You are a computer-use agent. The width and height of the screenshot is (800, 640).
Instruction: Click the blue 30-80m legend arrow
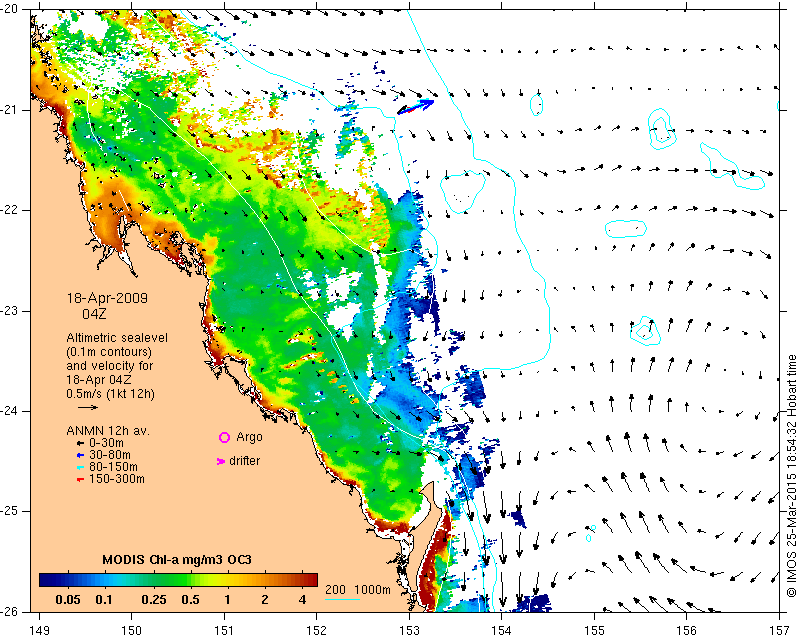tap(80, 455)
